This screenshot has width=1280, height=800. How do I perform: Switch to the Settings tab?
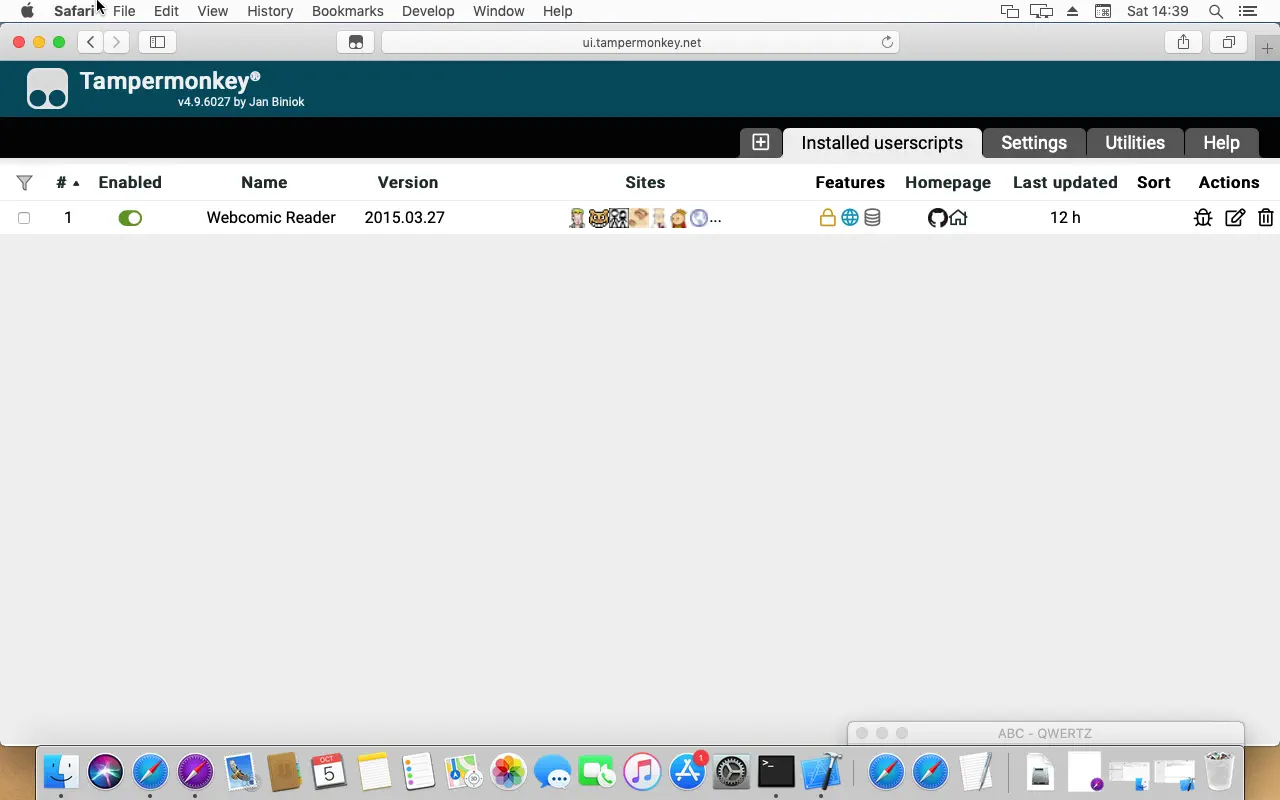tap(1033, 143)
